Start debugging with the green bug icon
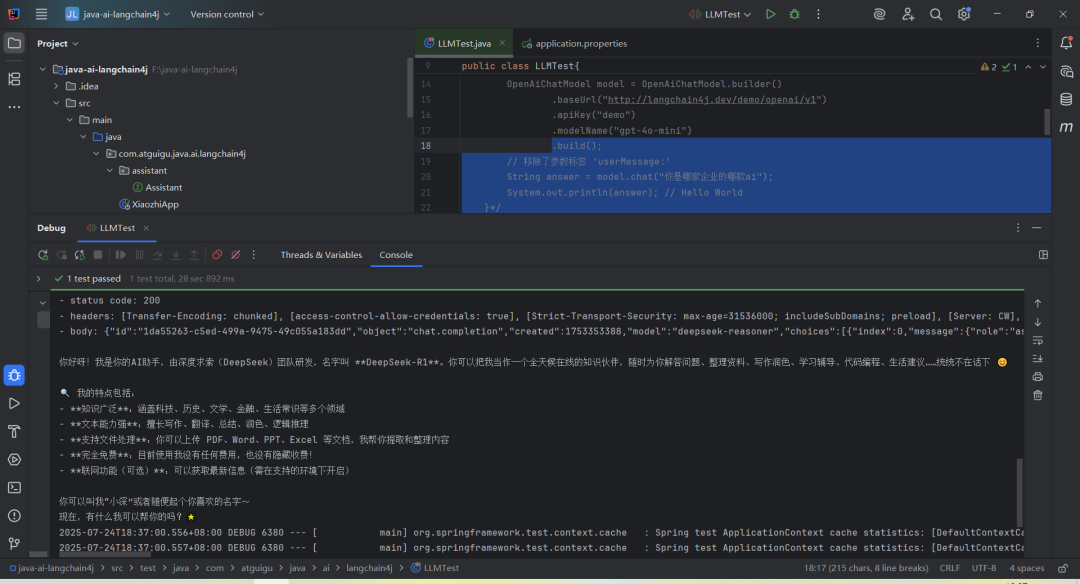The width and height of the screenshot is (1080, 584). 794,14
